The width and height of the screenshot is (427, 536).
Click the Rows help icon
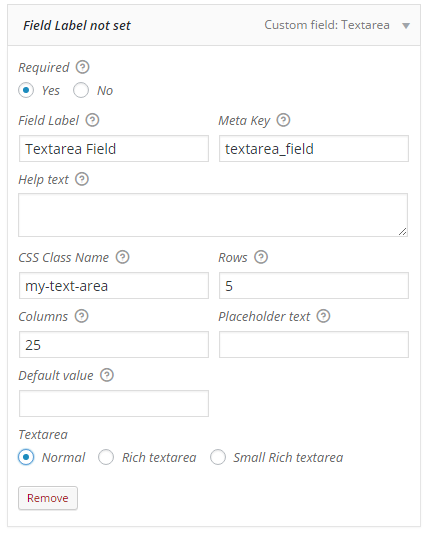pyautogui.click(x=261, y=257)
